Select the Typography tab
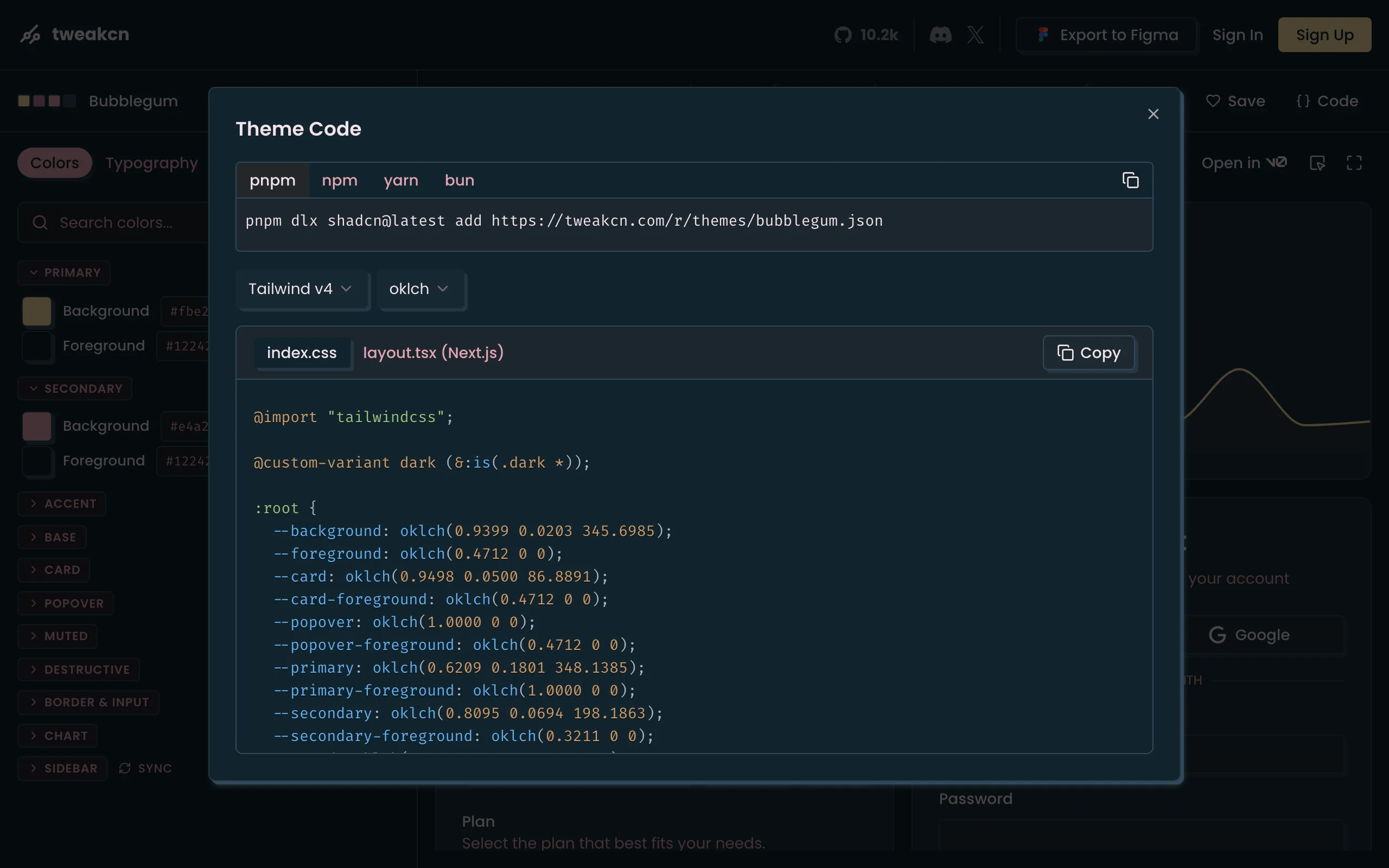The width and height of the screenshot is (1389, 868). click(x=151, y=163)
